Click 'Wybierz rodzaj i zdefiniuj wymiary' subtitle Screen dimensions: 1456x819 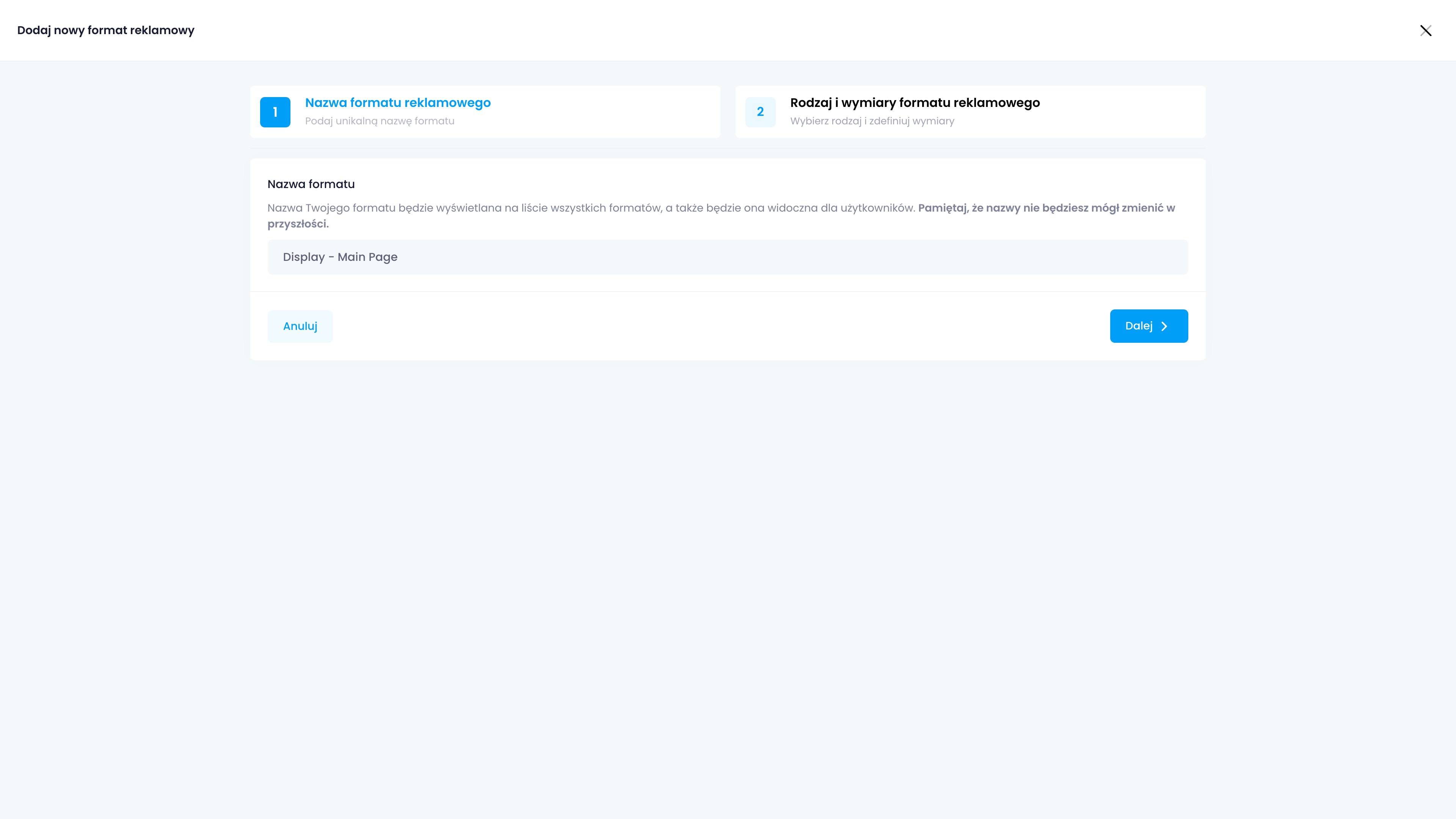point(872,121)
